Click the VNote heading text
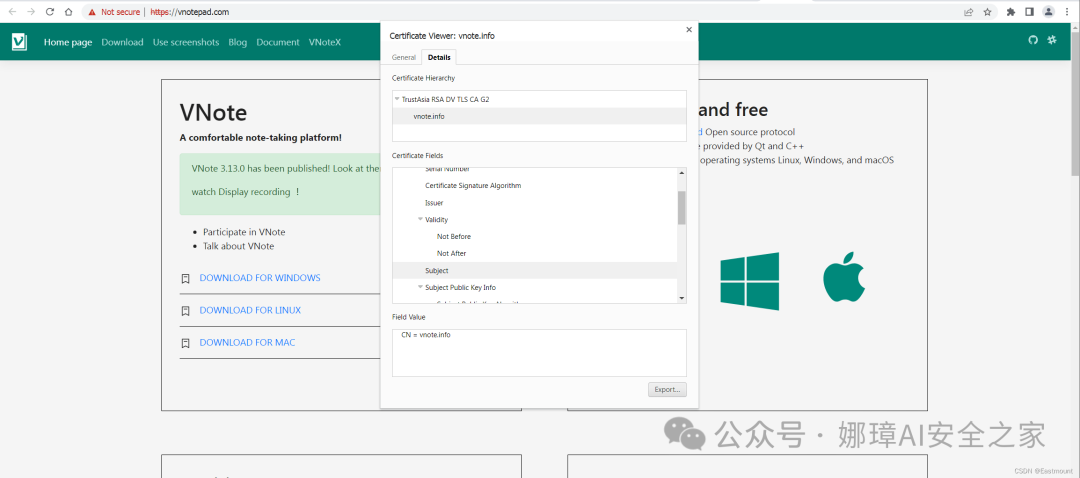 click(213, 112)
